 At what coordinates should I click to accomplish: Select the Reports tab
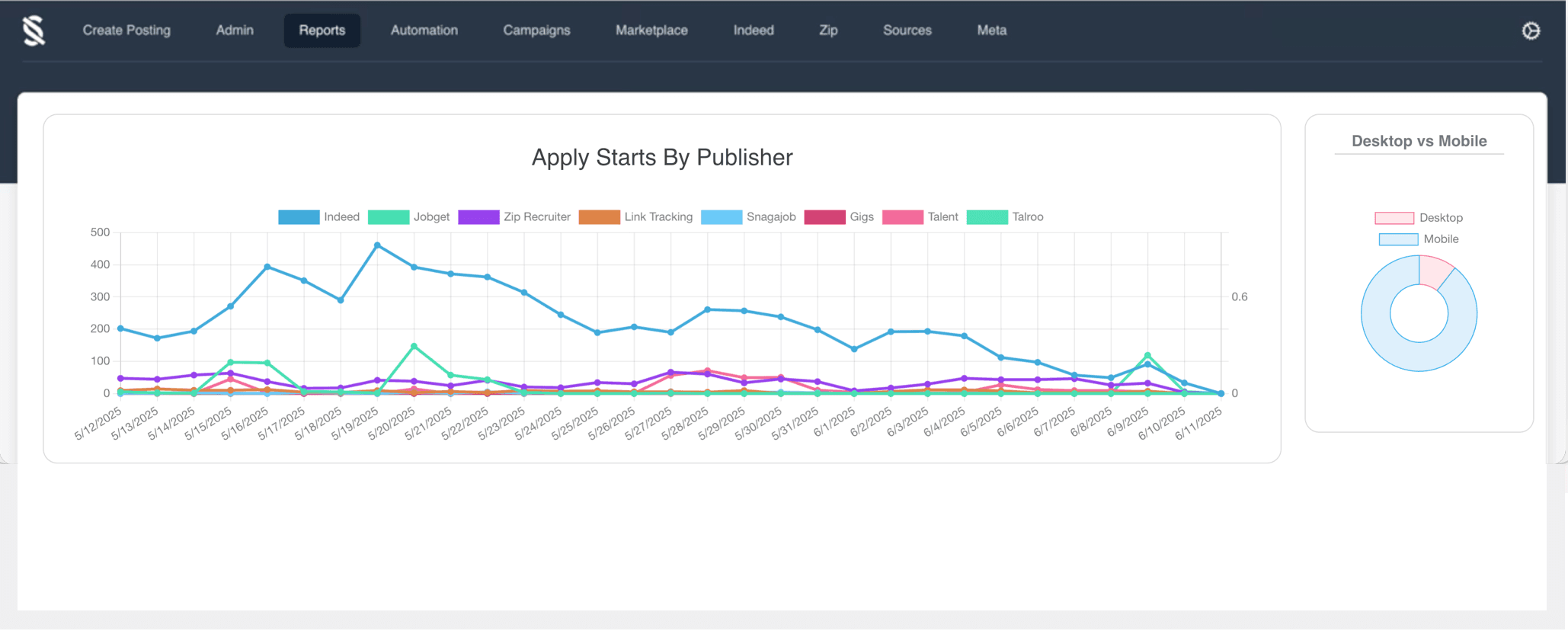[322, 30]
